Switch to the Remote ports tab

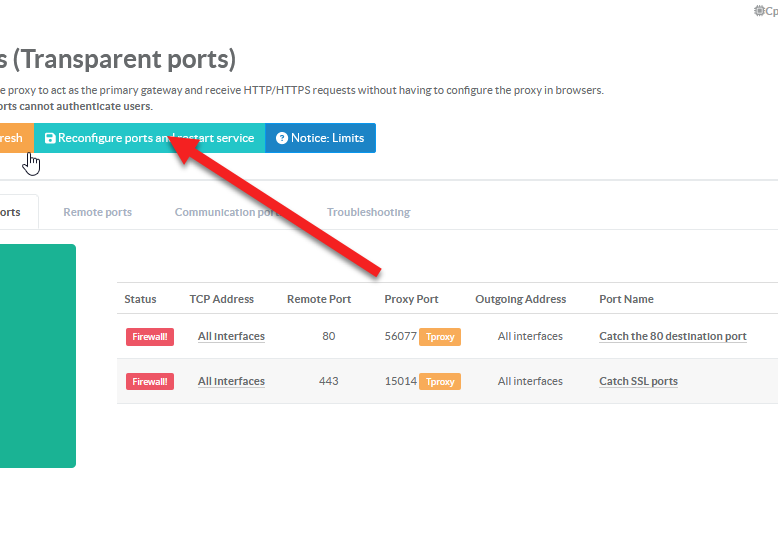coord(97,212)
